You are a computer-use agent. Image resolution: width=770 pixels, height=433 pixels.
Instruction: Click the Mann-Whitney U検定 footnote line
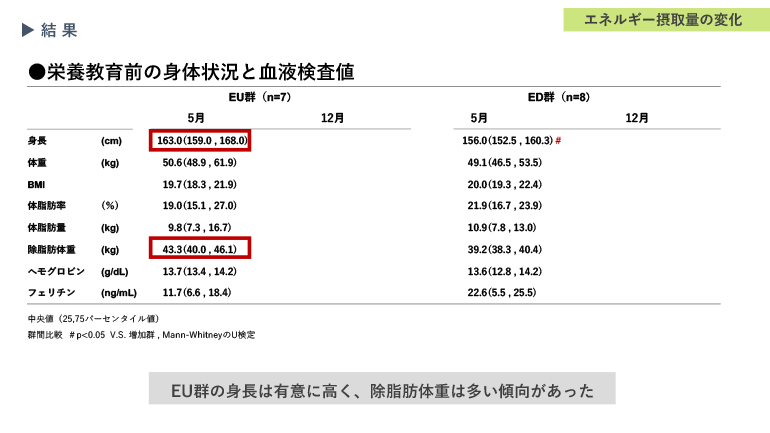pyautogui.click(x=141, y=335)
